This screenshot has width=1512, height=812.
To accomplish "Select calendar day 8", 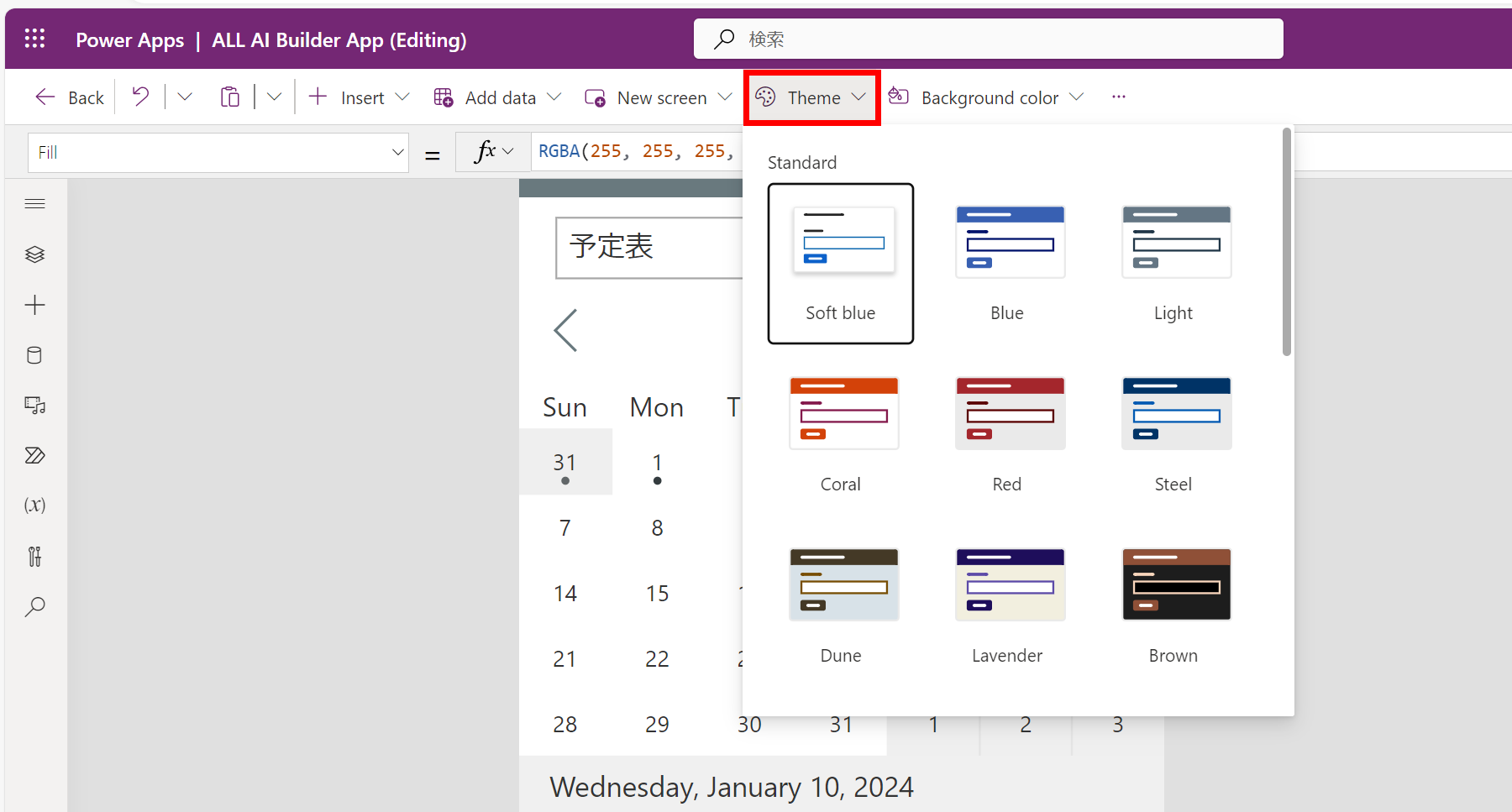I will pyautogui.click(x=657, y=528).
